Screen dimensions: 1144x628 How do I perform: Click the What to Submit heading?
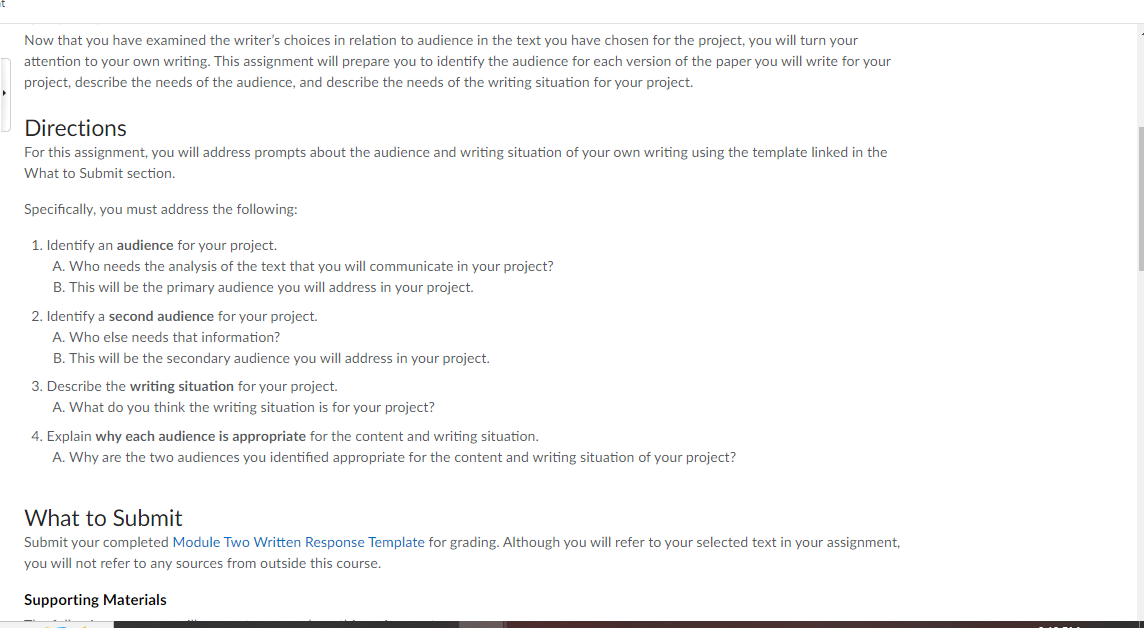tap(103, 518)
